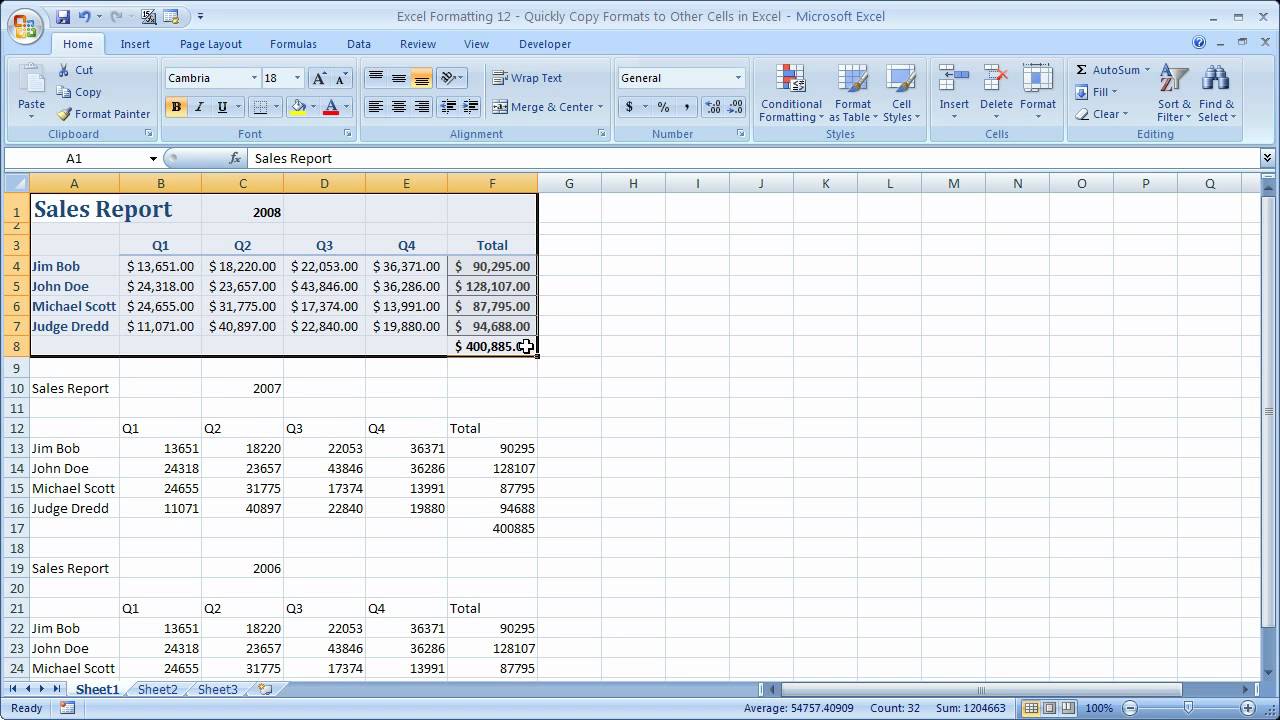Apply Percent Style format
Viewport: 1280px width, 720px height.
[x=663, y=107]
